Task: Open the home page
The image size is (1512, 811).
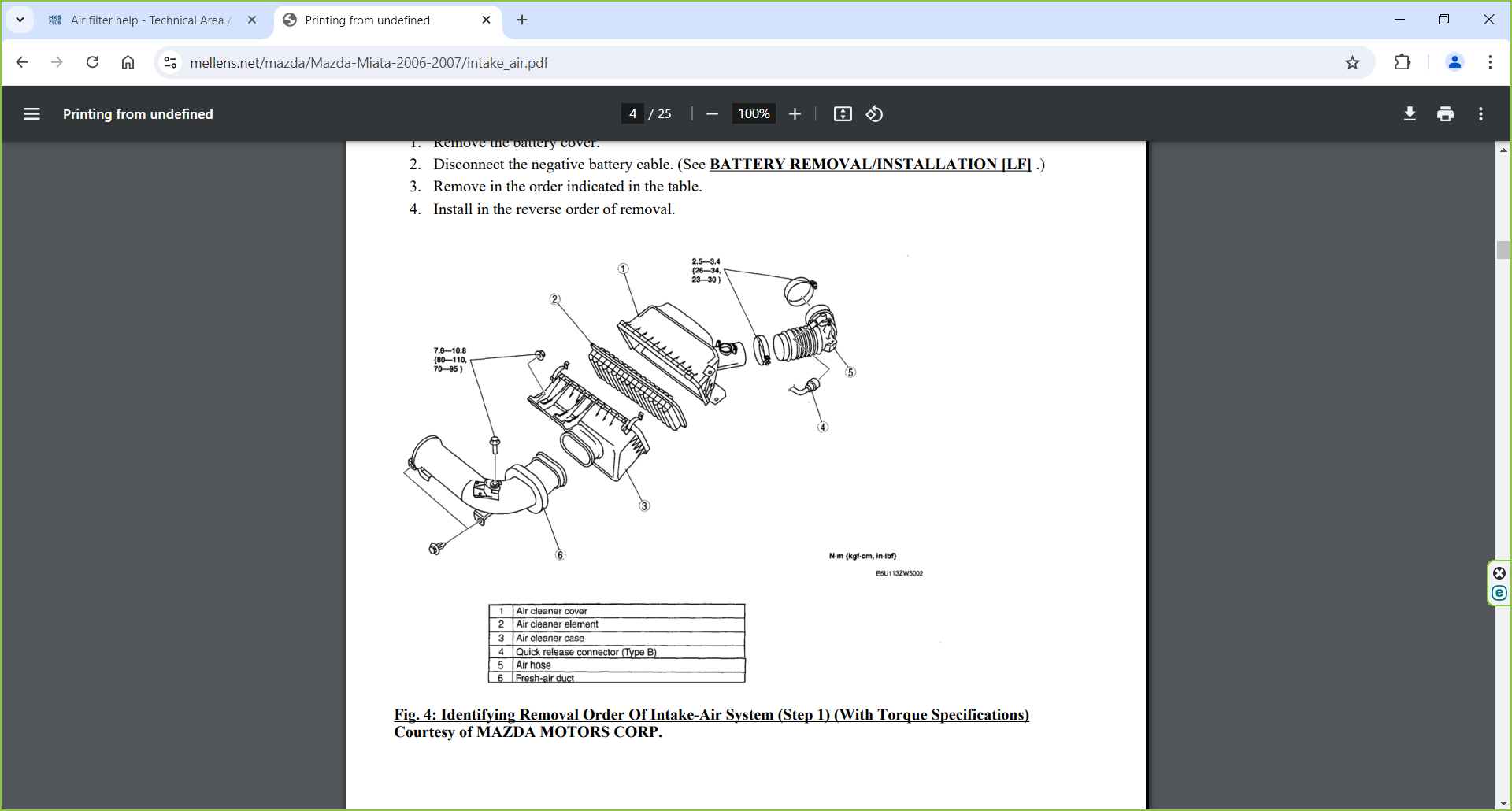Action: pos(128,62)
